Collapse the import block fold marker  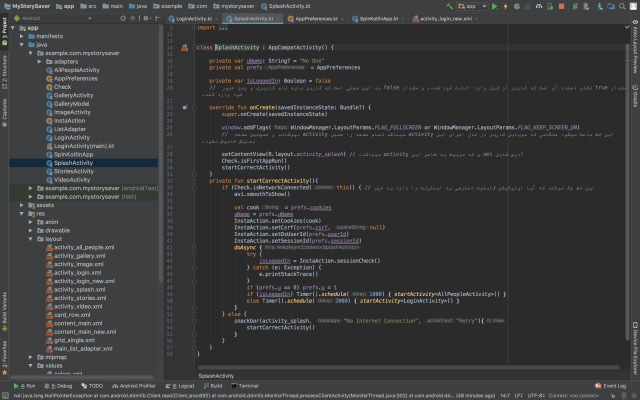coord(194,27)
